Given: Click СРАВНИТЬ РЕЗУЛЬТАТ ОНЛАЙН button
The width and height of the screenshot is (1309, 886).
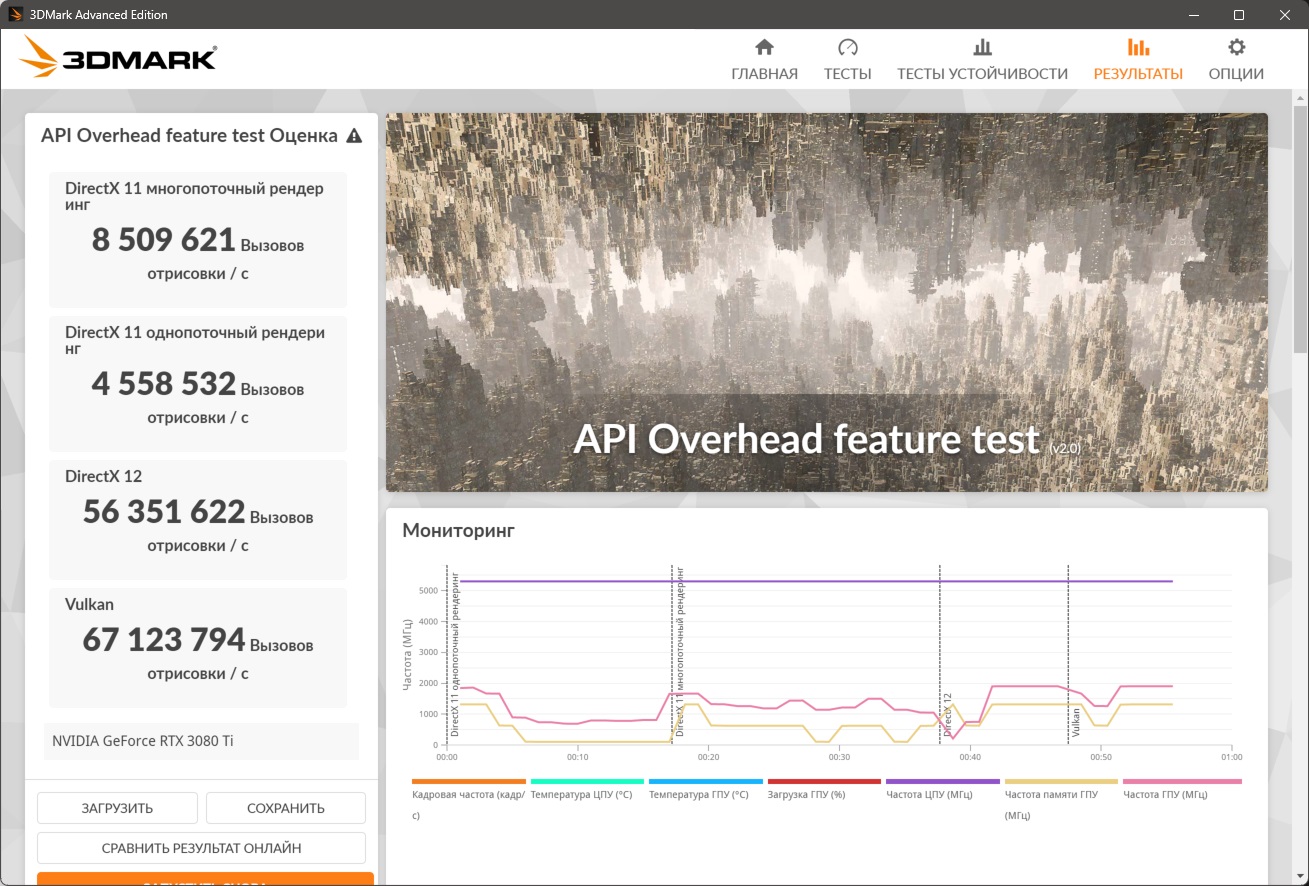Looking at the screenshot, I should pos(201,848).
